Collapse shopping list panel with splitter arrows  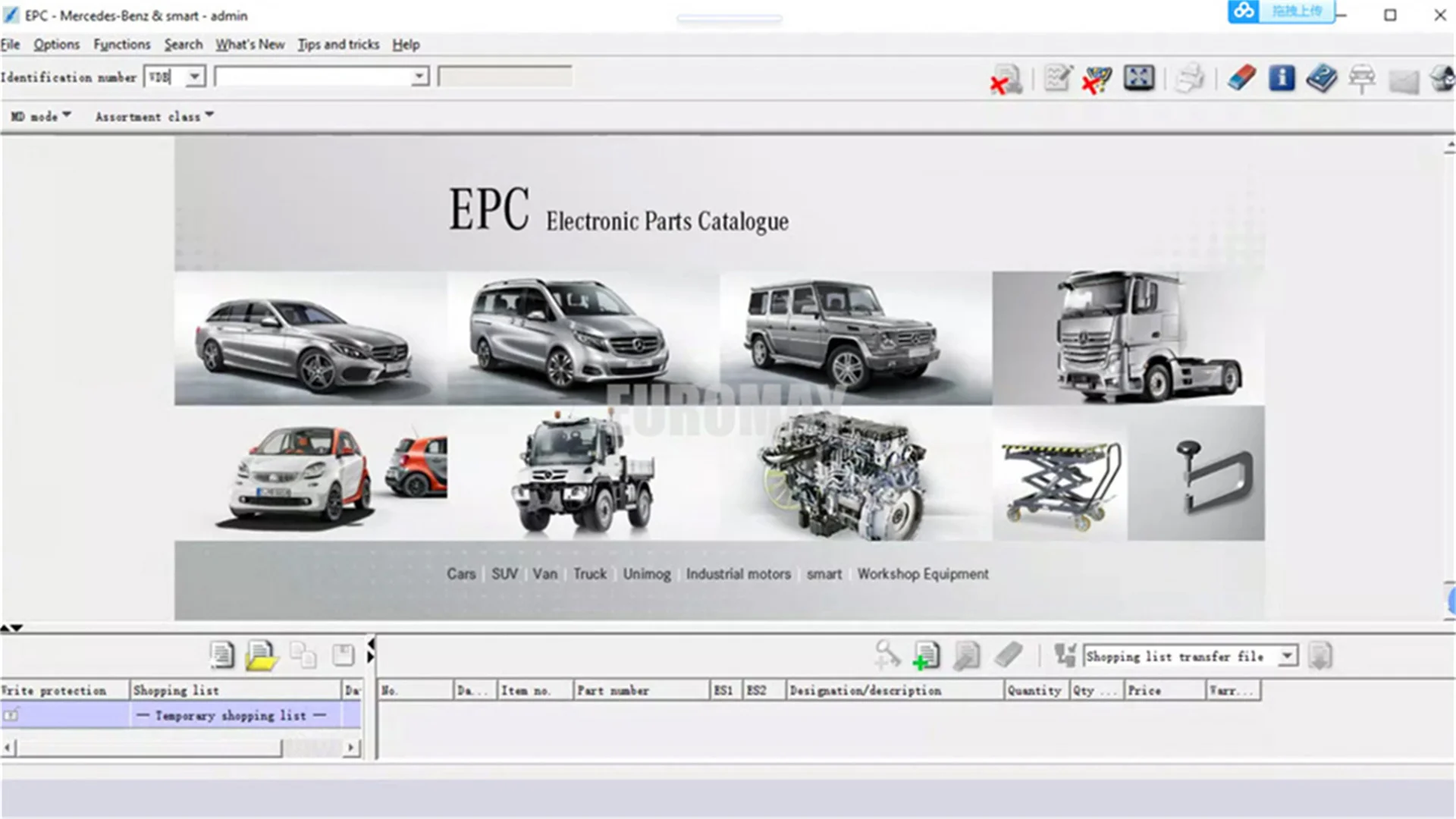371,650
